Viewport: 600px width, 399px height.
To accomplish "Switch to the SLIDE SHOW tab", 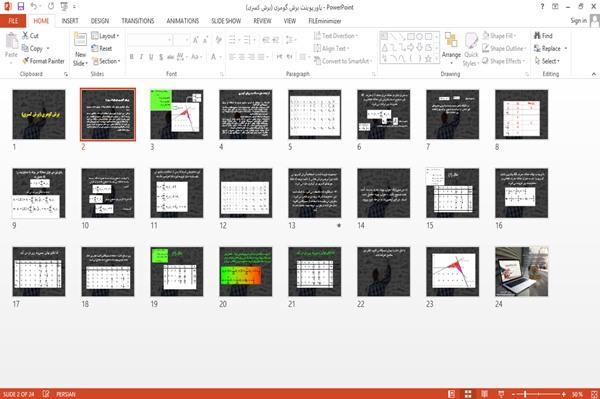I will tap(226, 21).
